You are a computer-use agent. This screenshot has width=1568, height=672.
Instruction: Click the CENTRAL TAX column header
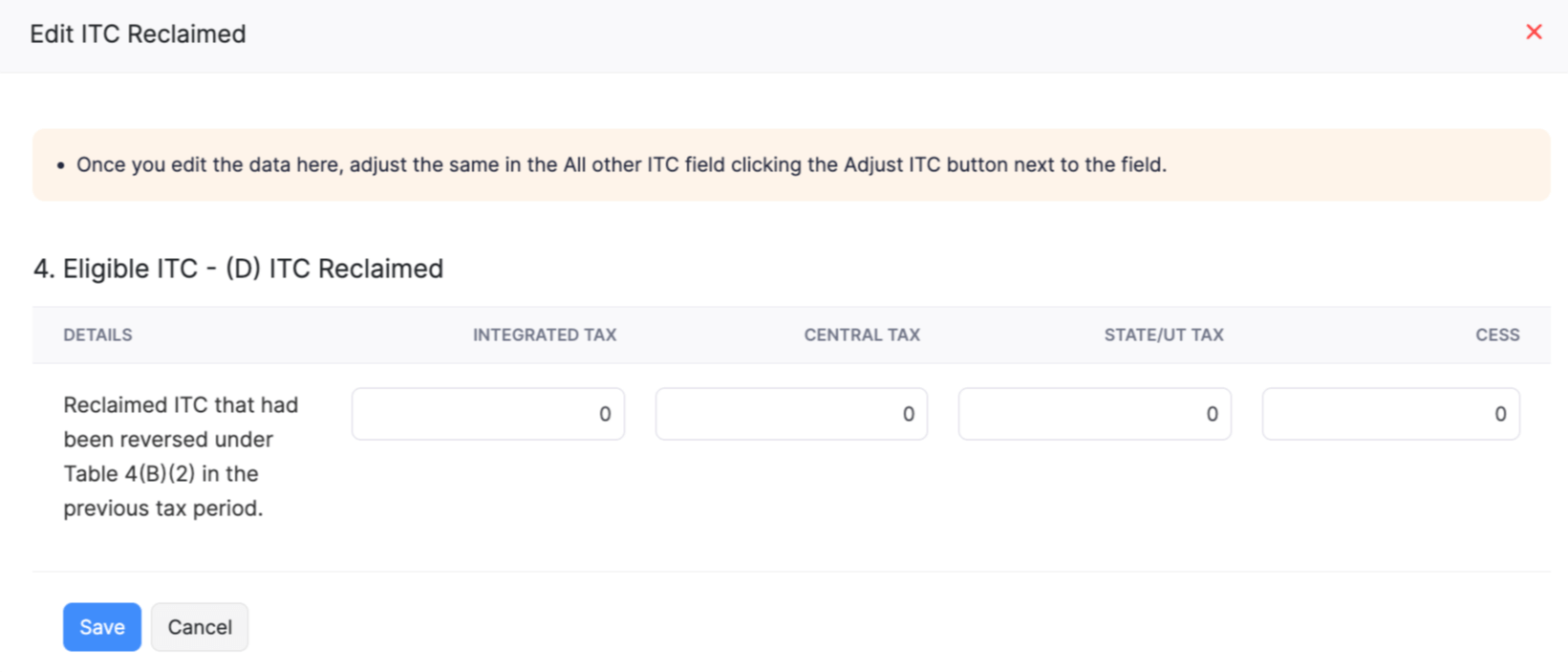tap(861, 335)
